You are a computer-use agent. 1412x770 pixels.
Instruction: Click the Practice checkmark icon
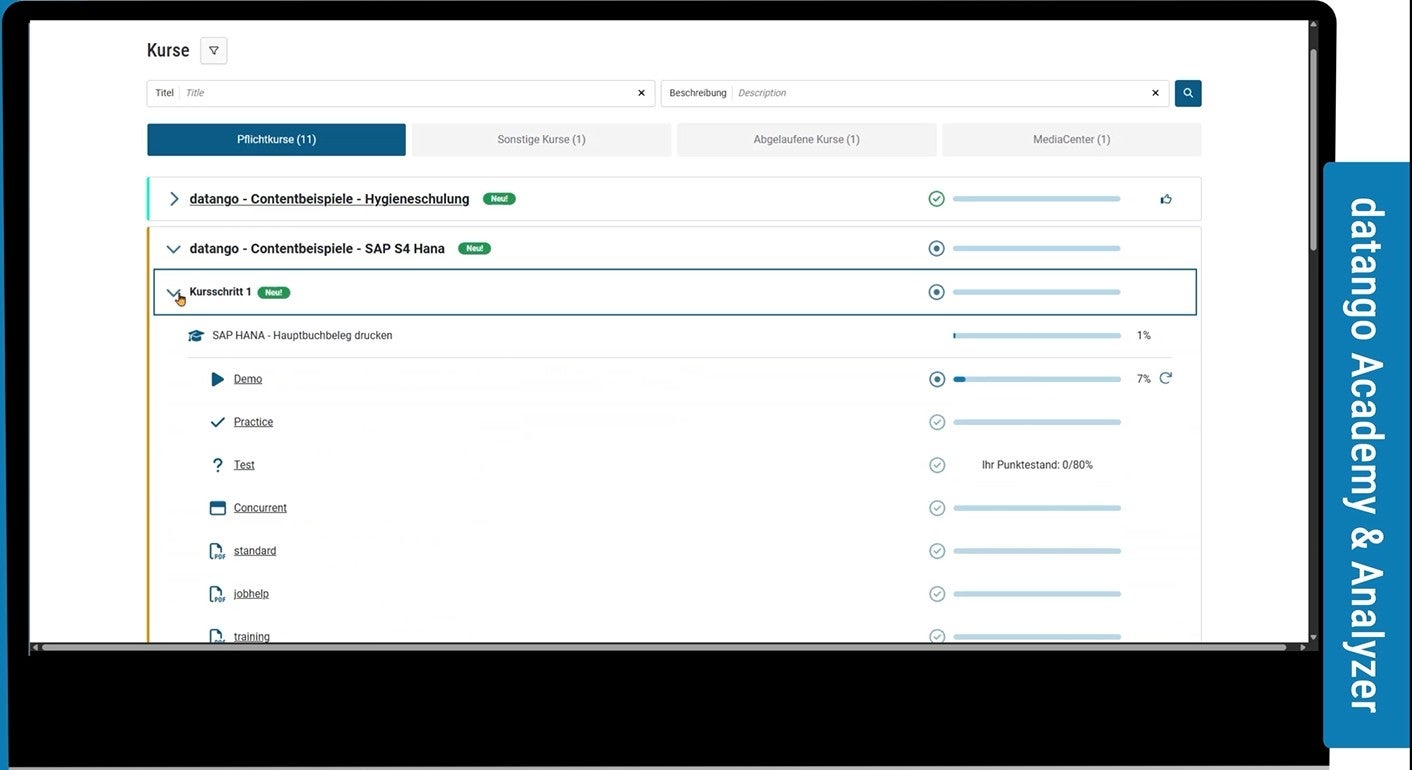click(x=218, y=422)
